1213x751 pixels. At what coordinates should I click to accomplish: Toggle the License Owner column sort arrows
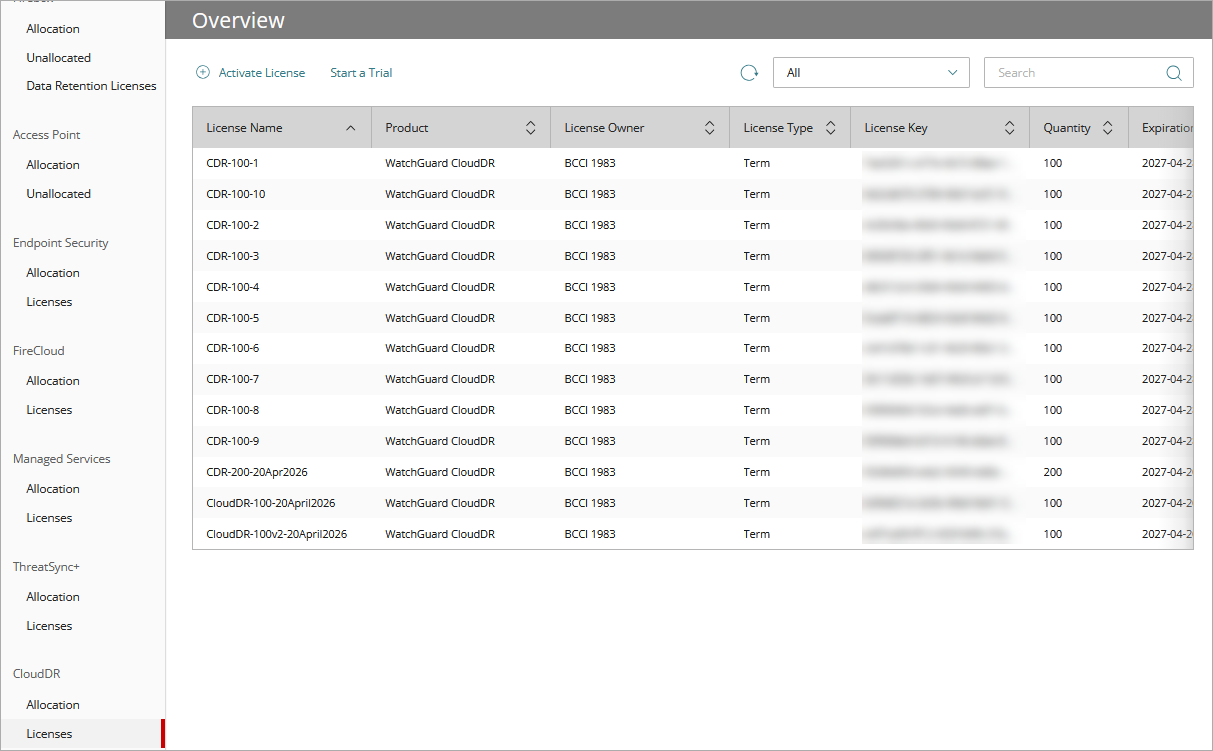(x=709, y=128)
